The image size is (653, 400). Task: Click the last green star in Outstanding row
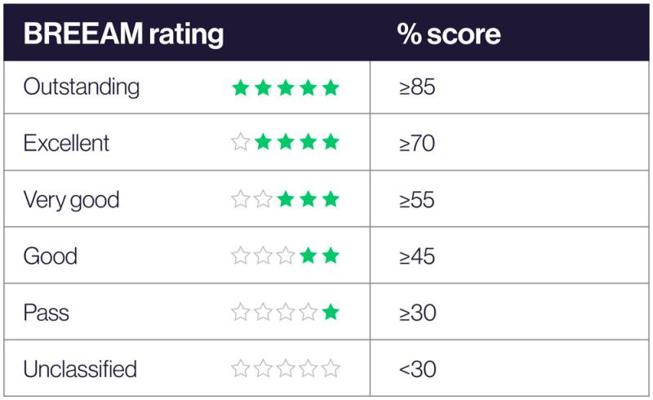click(331, 87)
